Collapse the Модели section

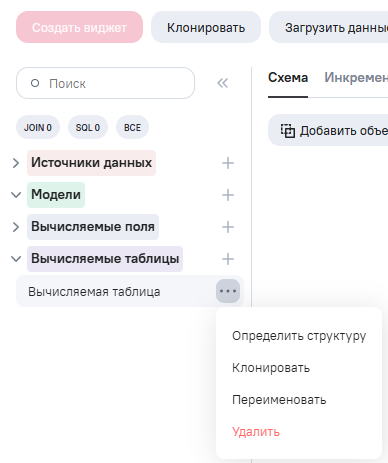16,195
